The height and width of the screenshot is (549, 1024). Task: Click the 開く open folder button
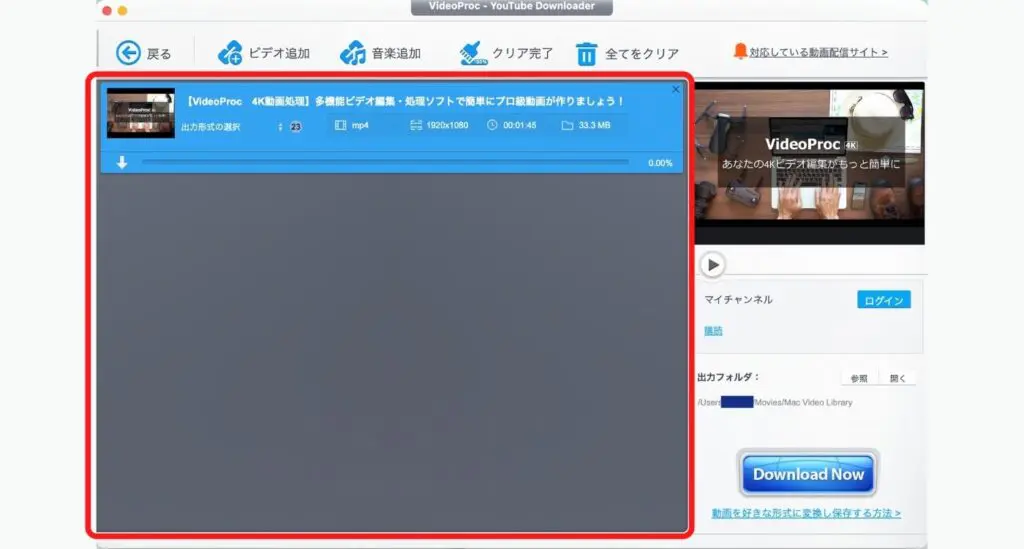(897, 379)
